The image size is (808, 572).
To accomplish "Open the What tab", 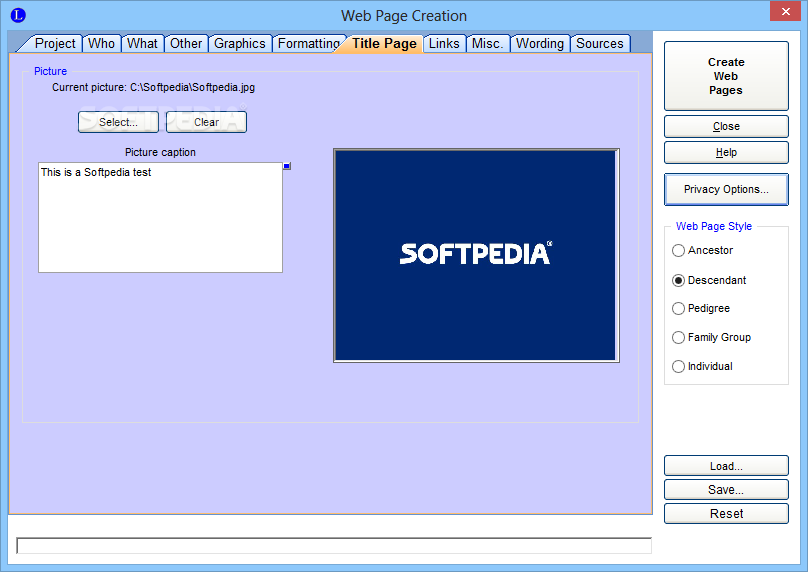I will point(142,43).
